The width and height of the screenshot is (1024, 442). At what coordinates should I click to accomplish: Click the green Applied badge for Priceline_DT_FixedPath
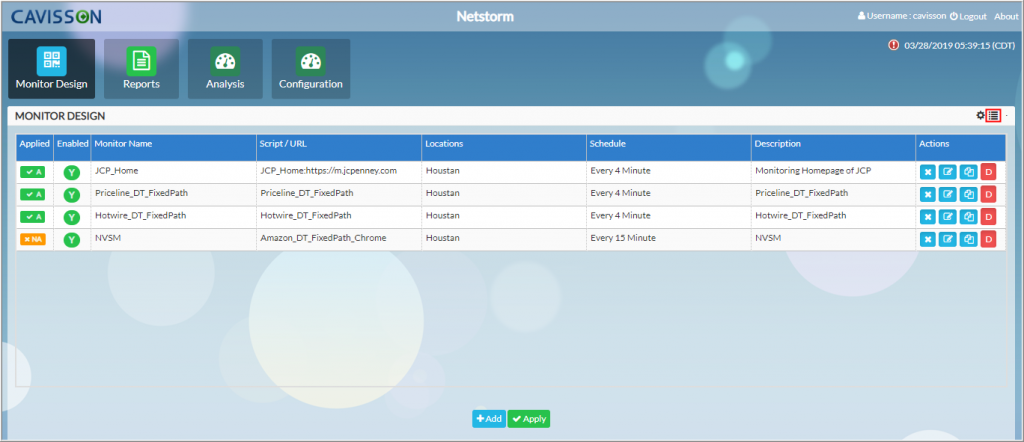coord(33,195)
